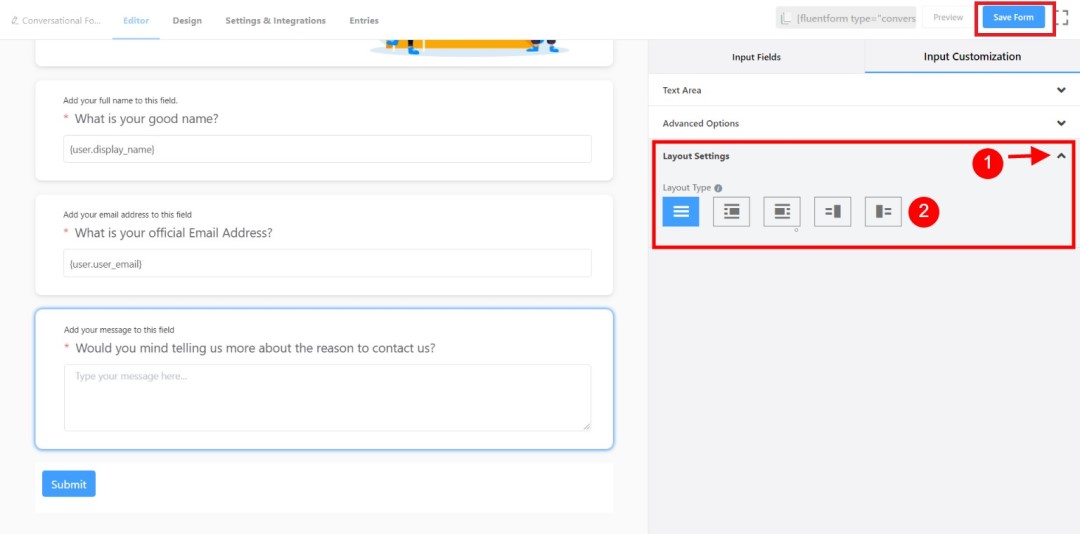
Task: Toggle fullscreen editor icon
Action: [x=1061, y=17]
